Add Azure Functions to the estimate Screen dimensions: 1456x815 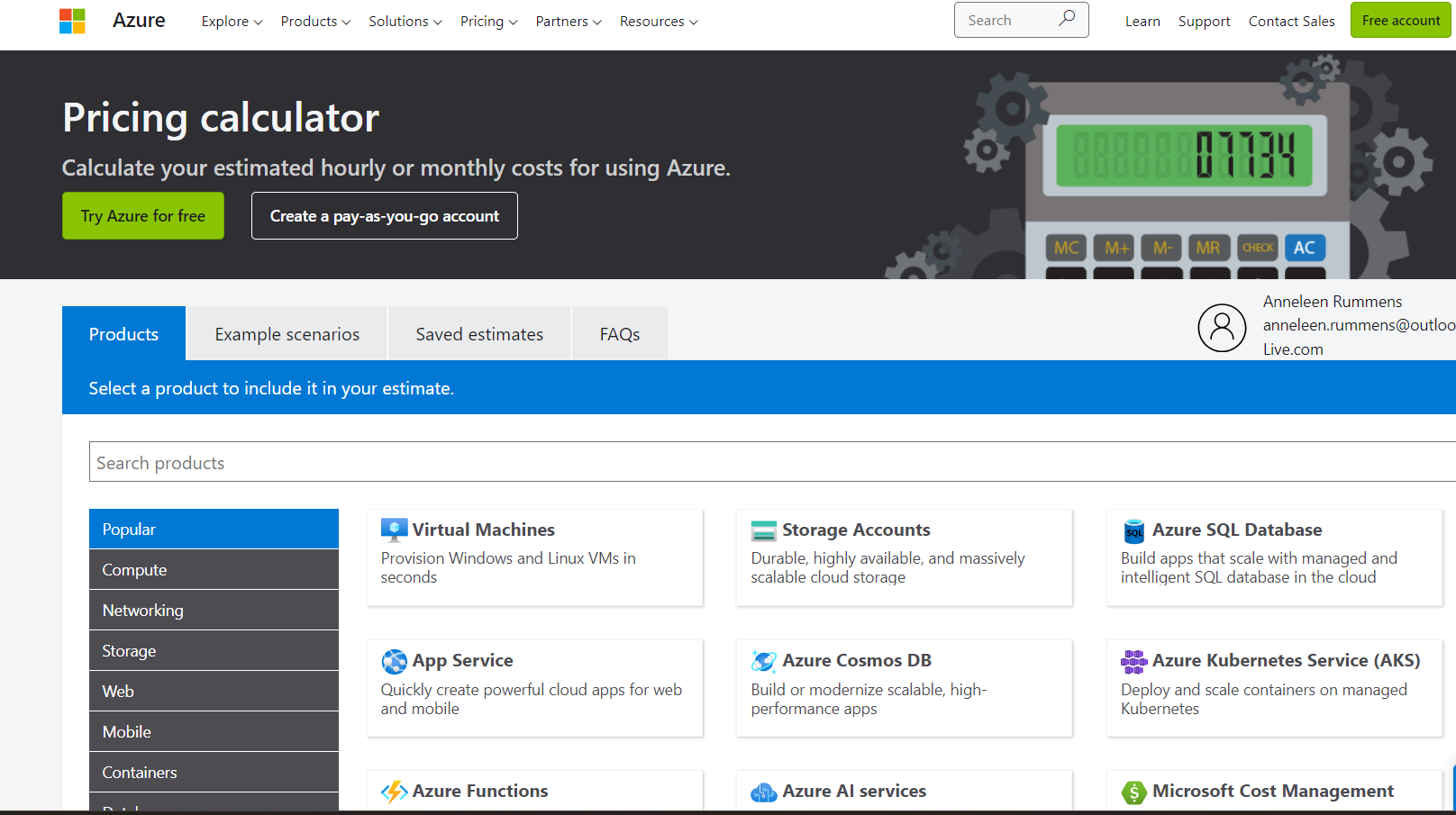pyautogui.click(x=535, y=791)
